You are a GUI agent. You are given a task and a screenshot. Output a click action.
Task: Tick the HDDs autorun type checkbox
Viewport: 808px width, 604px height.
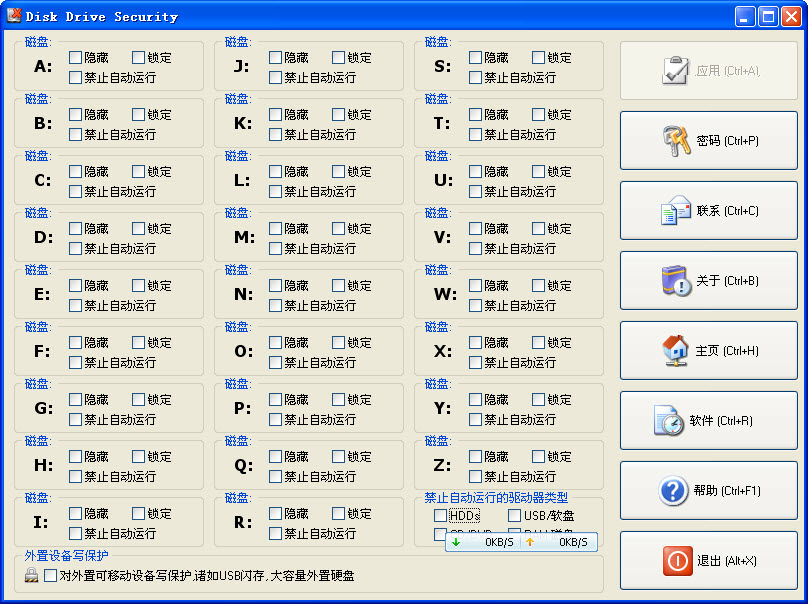tap(441, 515)
